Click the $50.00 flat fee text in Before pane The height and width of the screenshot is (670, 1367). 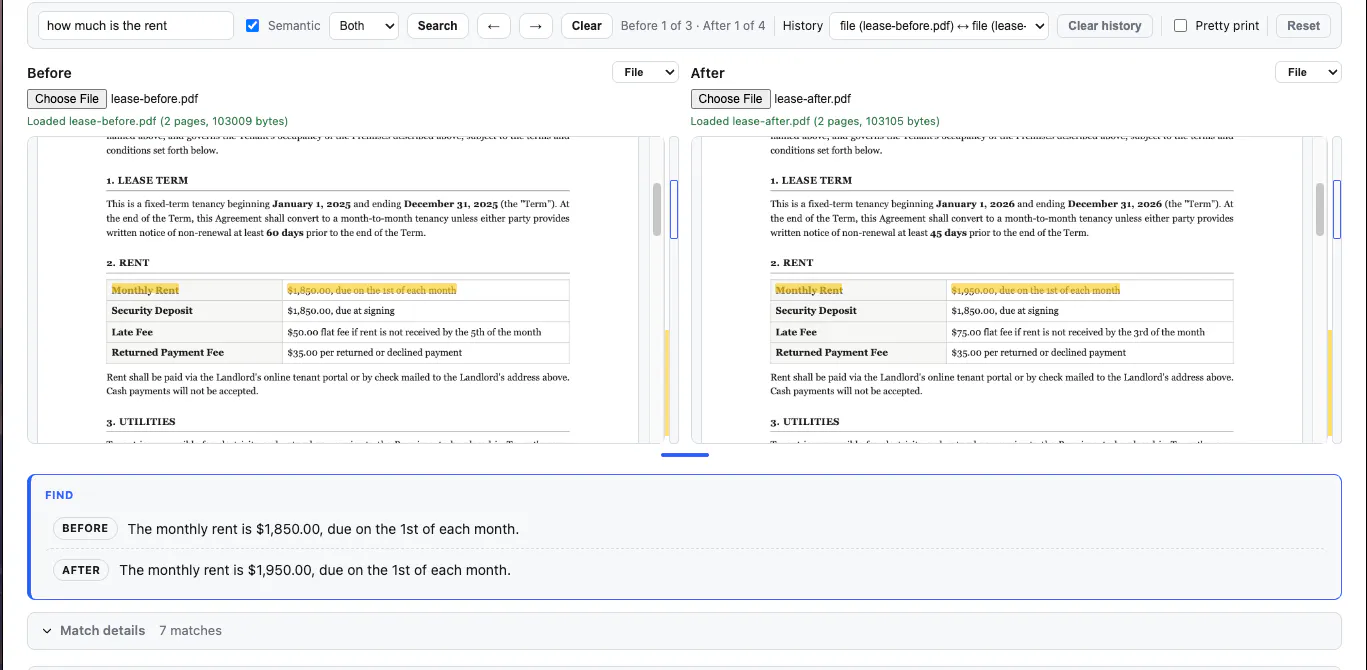pyautogui.click(x=414, y=332)
